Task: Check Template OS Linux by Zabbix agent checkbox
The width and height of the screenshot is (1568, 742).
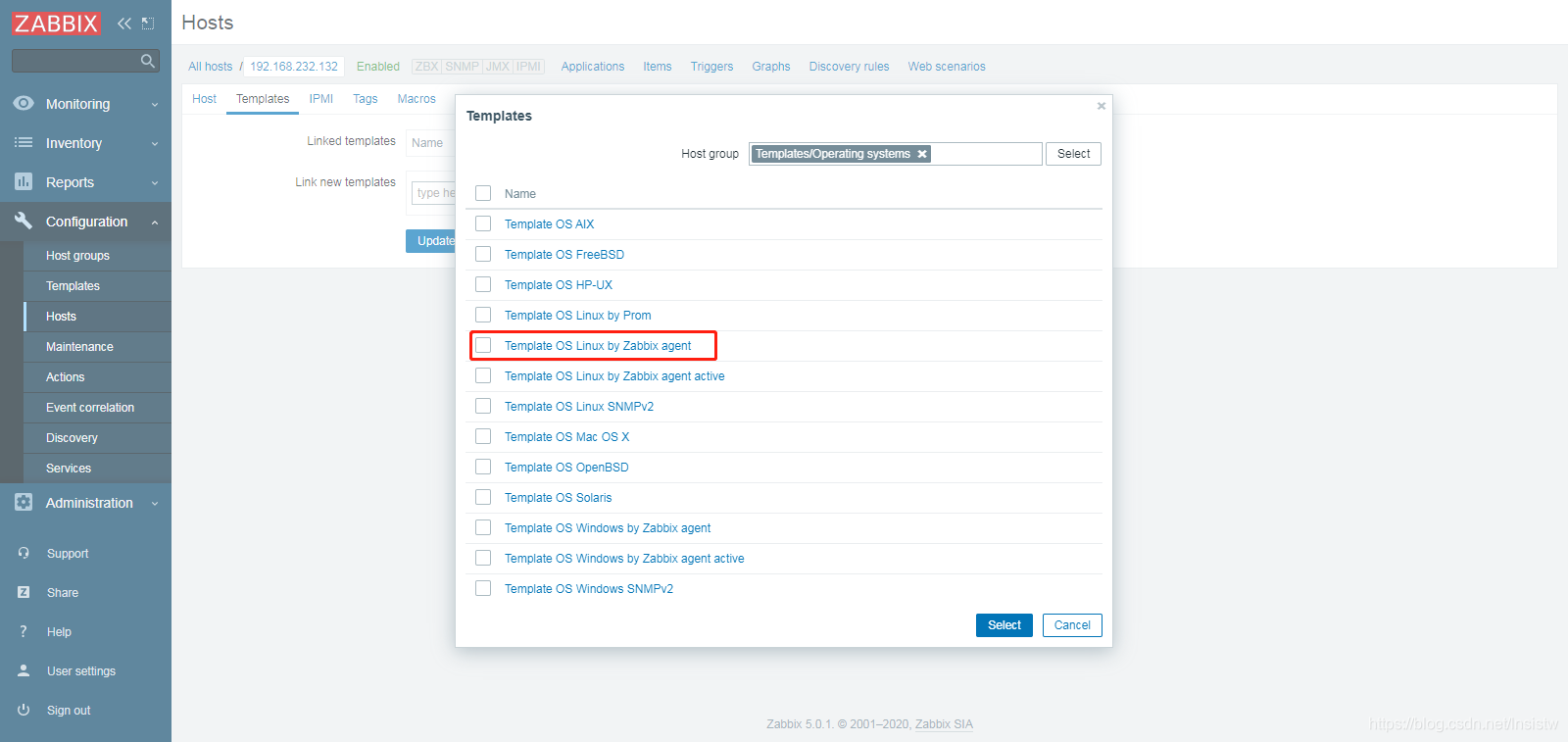Action: 483,345
